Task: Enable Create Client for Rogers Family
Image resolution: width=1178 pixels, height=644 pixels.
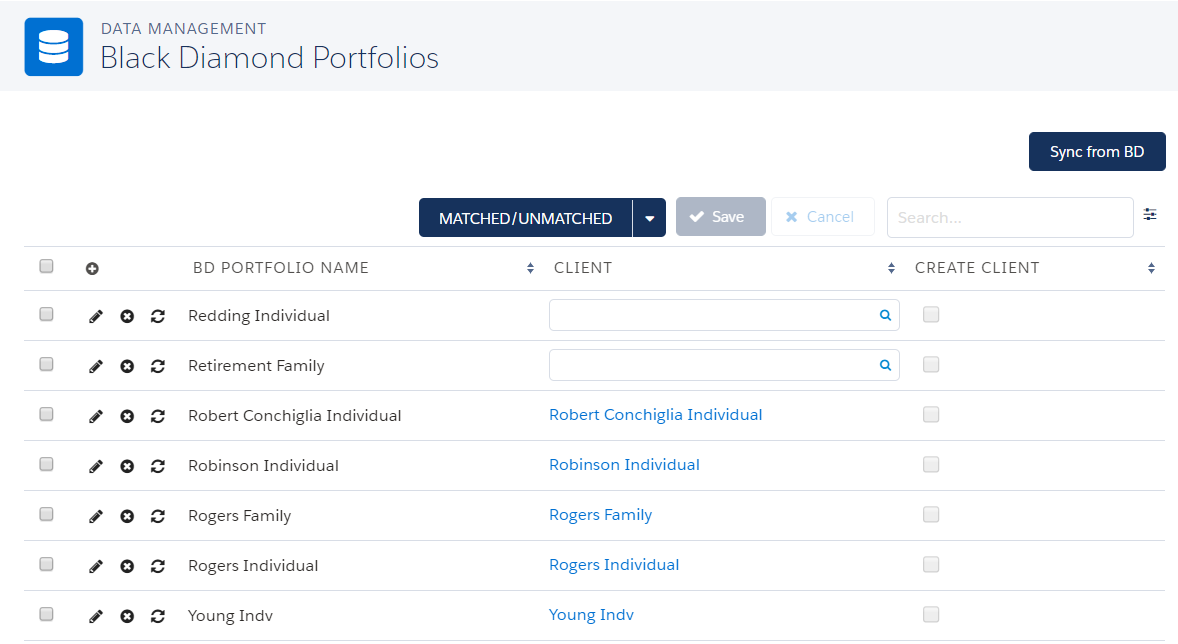Action: [x=931, y=514]
